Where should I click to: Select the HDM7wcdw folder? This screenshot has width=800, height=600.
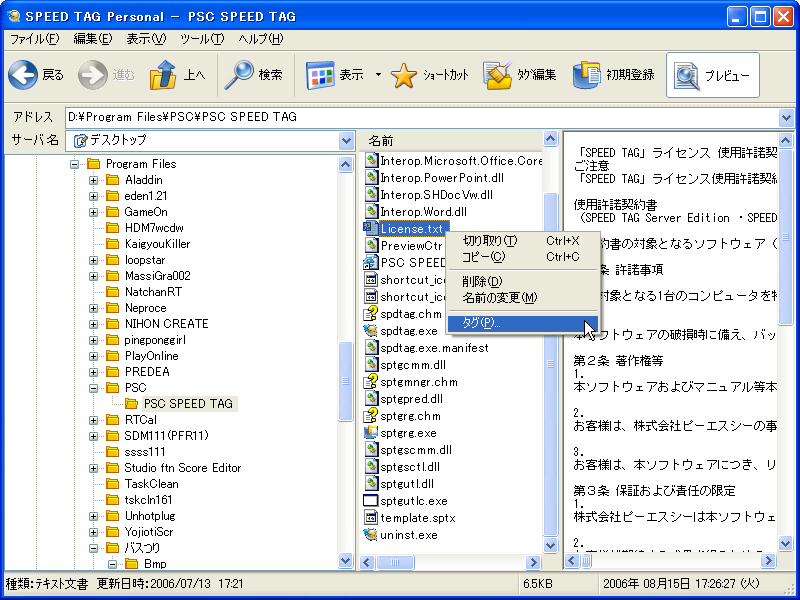pos(154,228)
